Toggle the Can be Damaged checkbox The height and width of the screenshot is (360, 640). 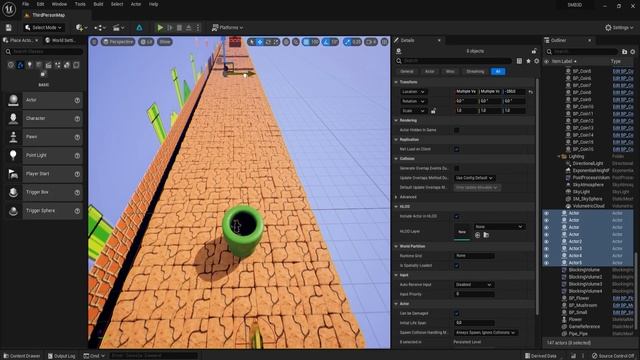tap(457, 313)
